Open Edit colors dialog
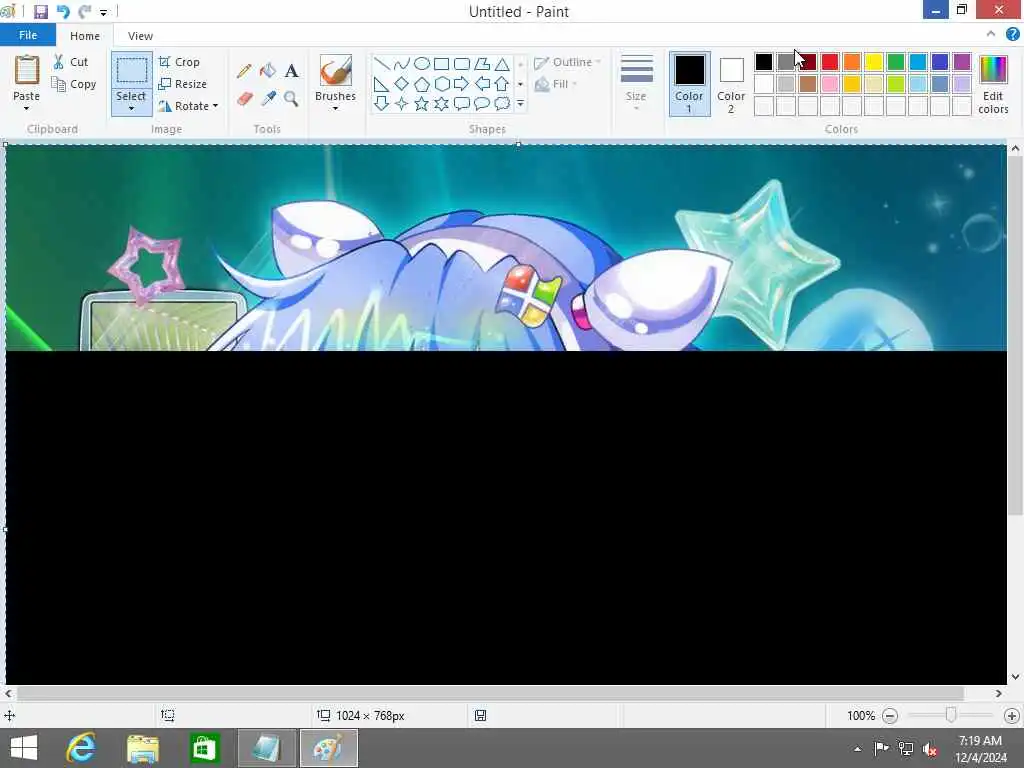 pos(993,85)
